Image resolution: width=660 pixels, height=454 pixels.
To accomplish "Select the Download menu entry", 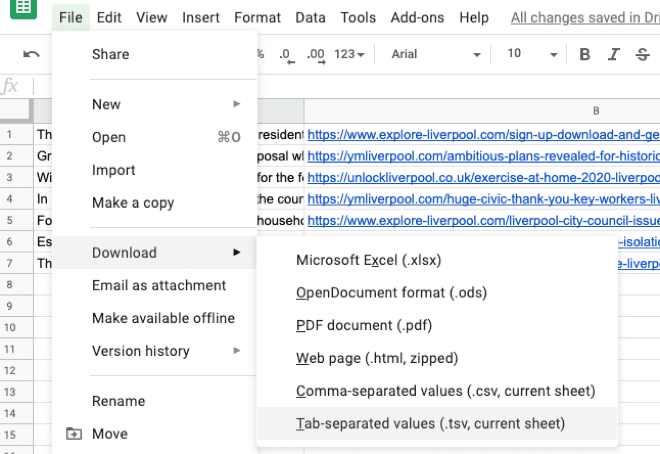I will [x=154, y=252].
